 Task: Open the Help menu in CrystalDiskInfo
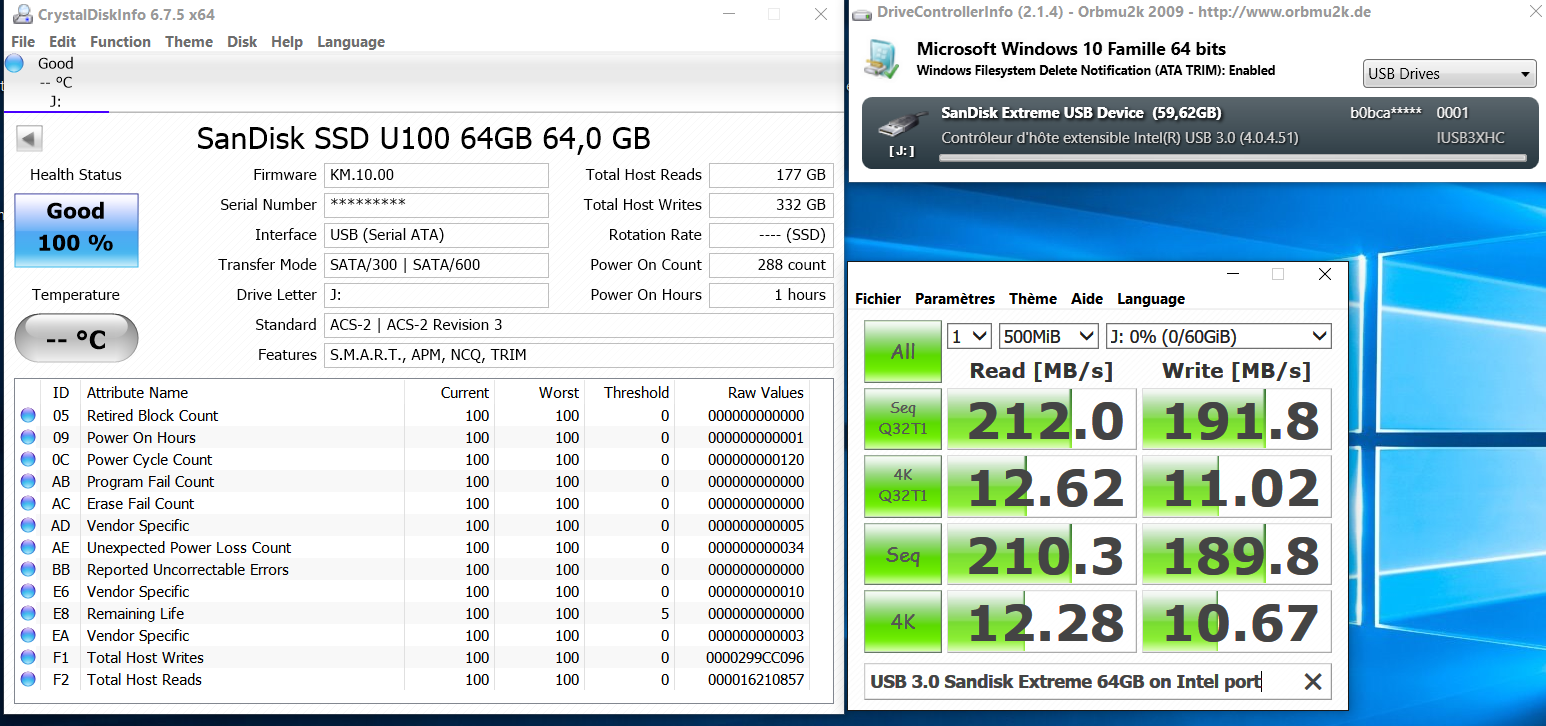pos(287,42)
